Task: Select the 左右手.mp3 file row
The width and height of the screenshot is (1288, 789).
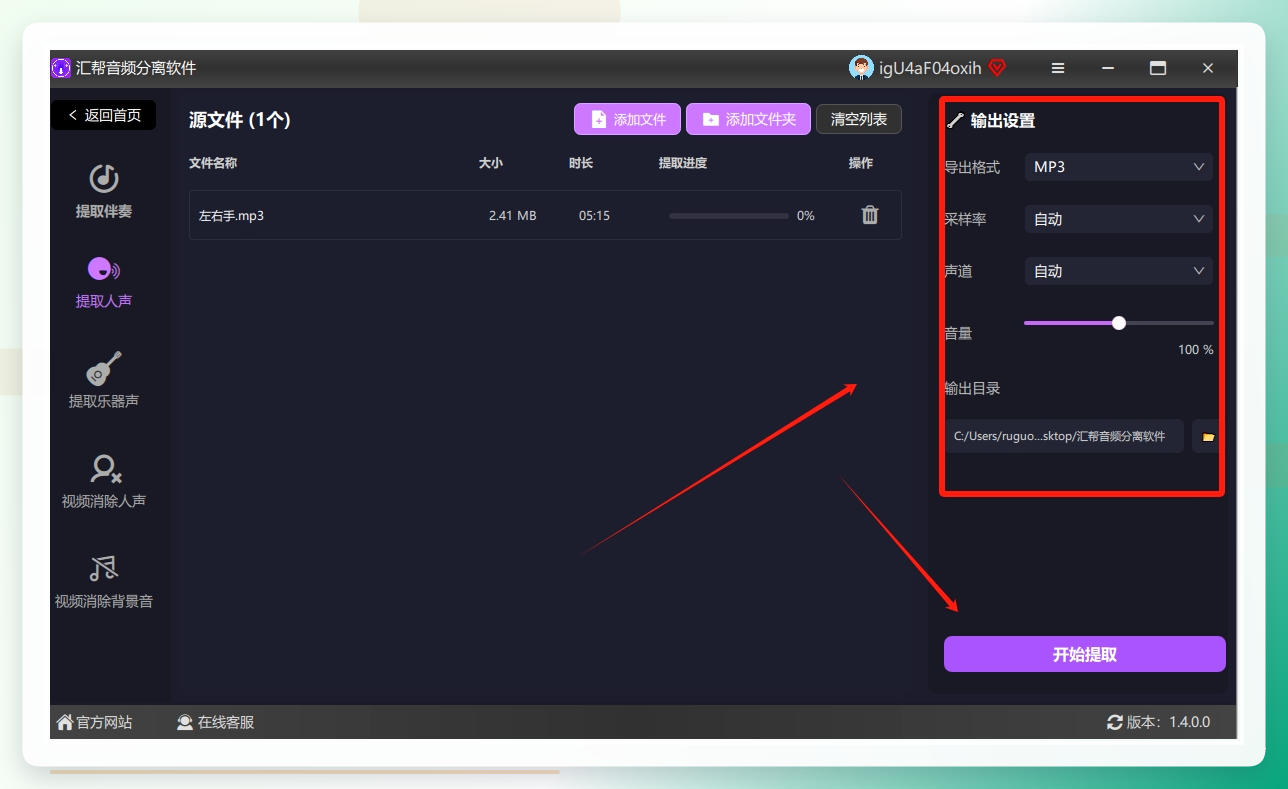Action: pos(545,215)
